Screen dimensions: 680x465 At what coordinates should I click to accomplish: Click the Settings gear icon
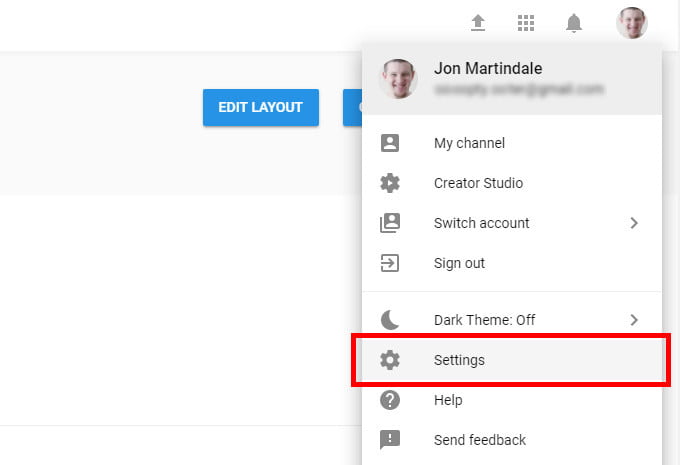coord(390,360)
